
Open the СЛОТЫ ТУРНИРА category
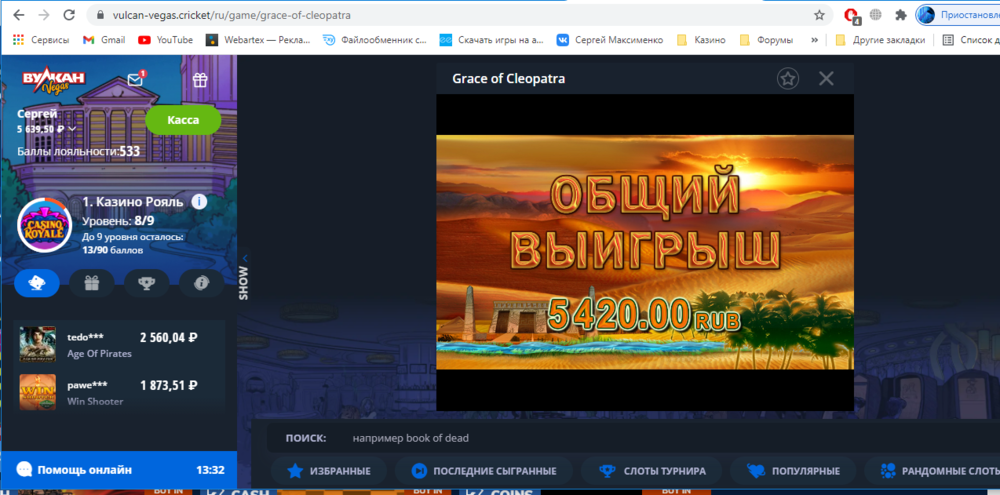click(651, 471)
